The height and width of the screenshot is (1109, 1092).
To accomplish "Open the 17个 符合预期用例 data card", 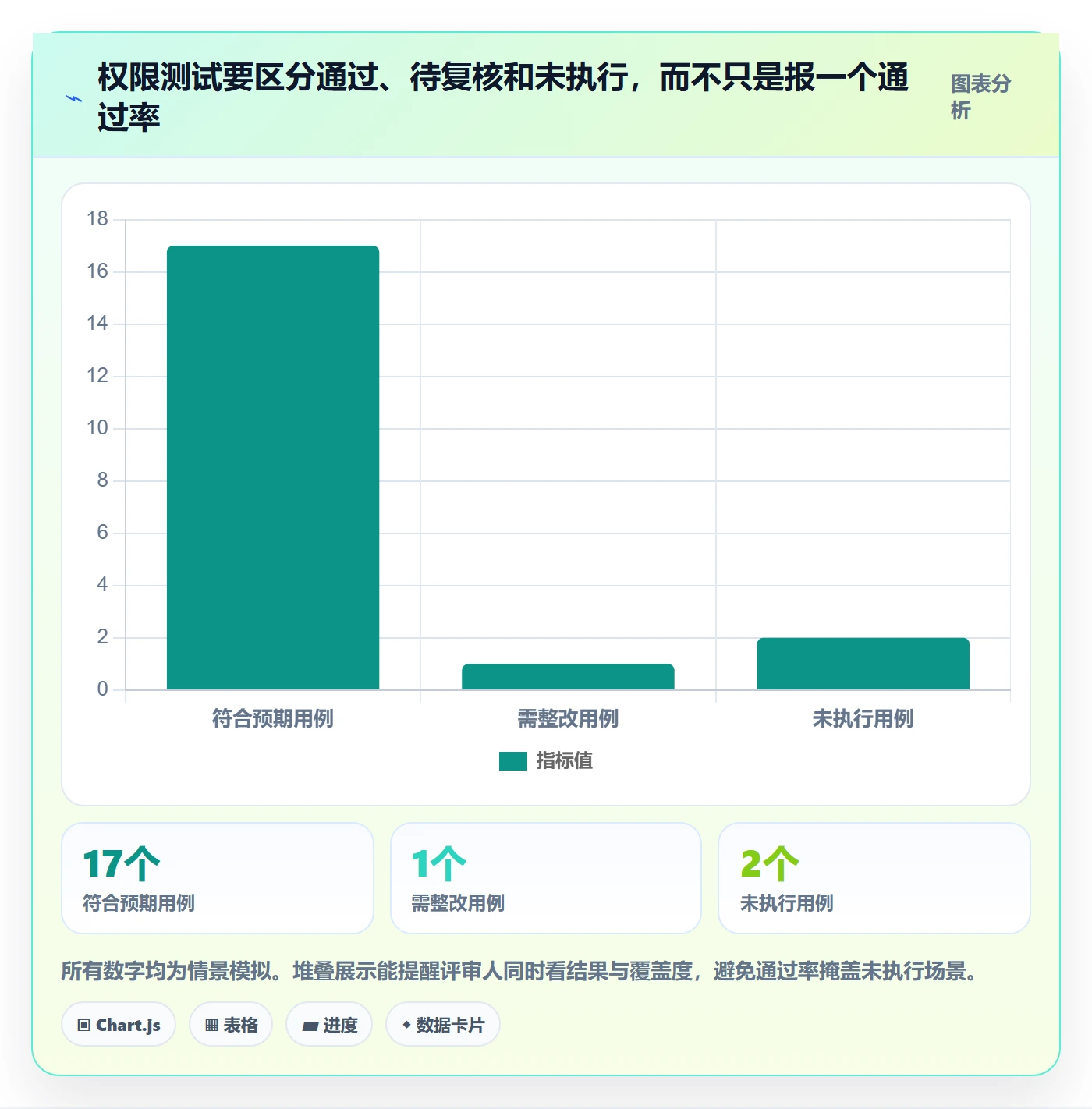I will coord(218,878).
